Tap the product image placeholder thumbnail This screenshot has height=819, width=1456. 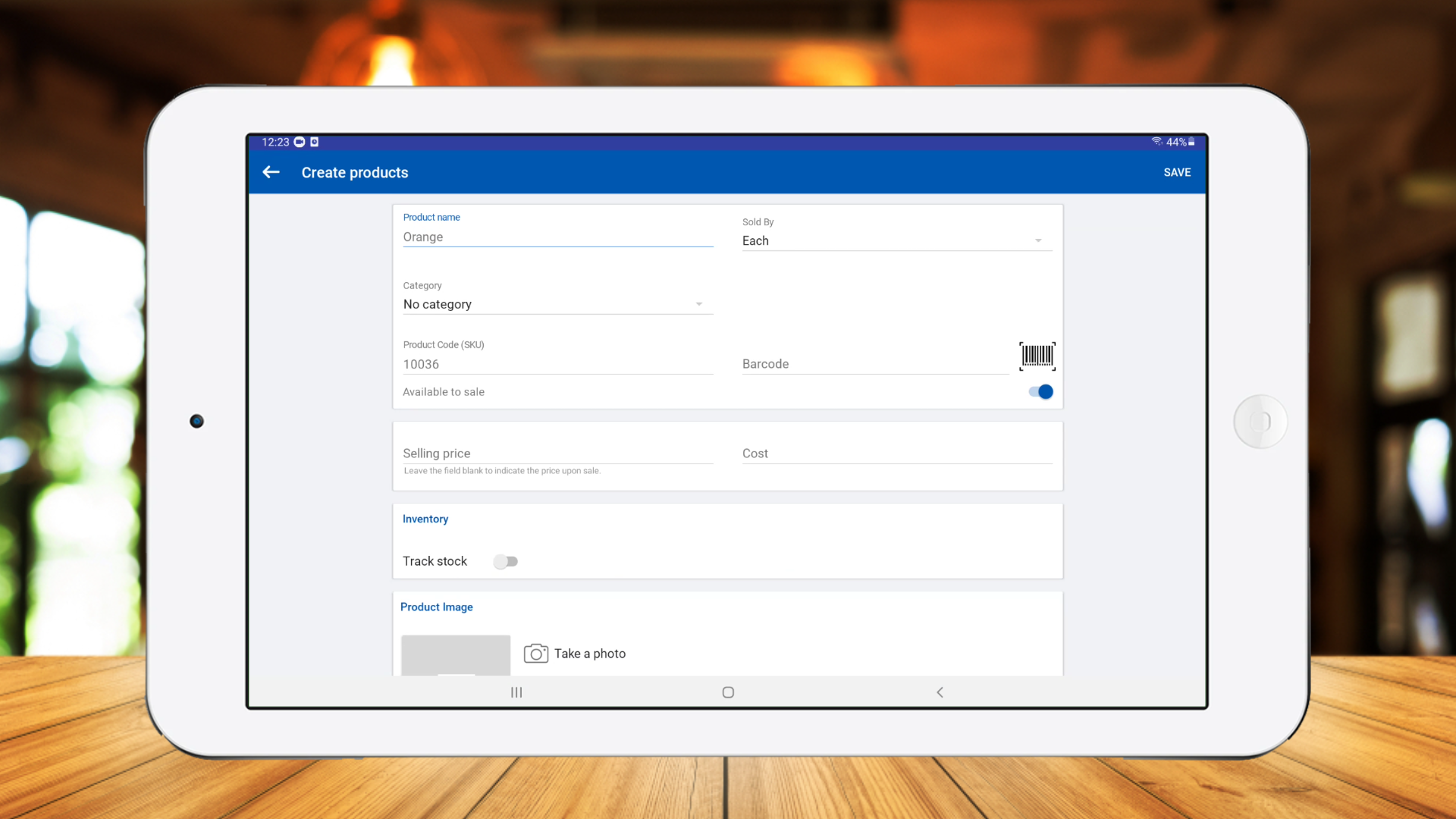pos(455,655)
